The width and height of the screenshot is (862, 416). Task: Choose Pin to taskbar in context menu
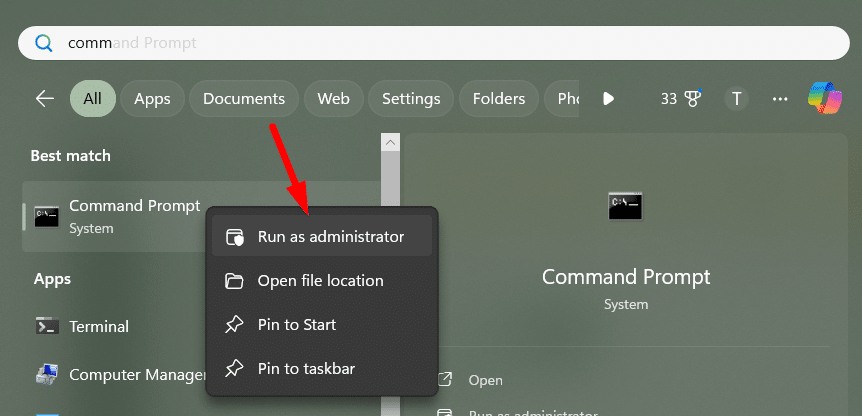point(322,369)
